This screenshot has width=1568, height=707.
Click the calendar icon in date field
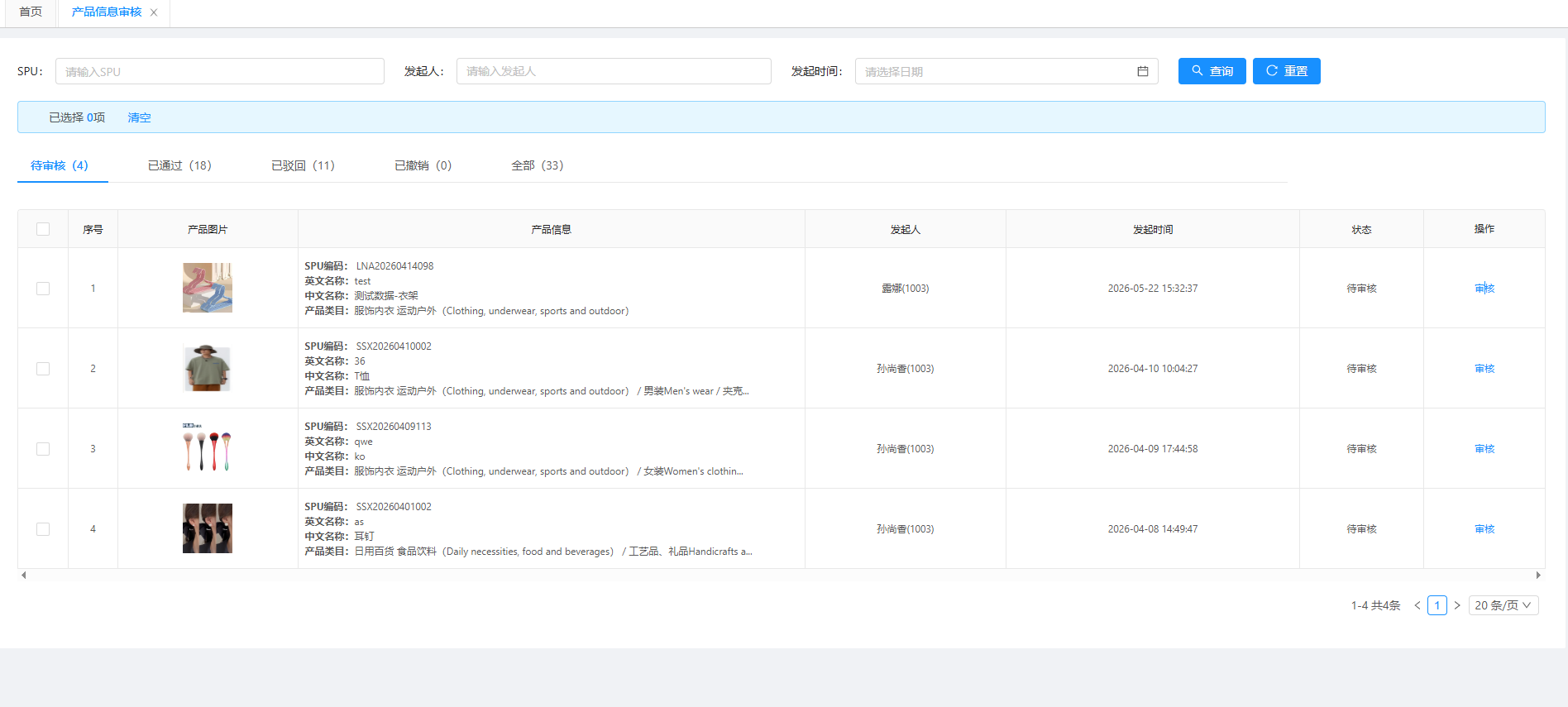1142,71
